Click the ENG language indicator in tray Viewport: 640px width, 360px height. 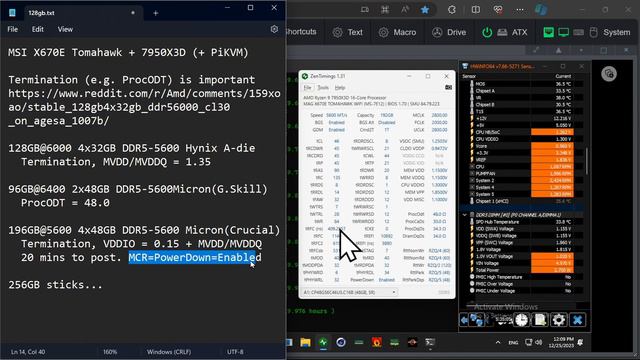[x=513, y=342]
